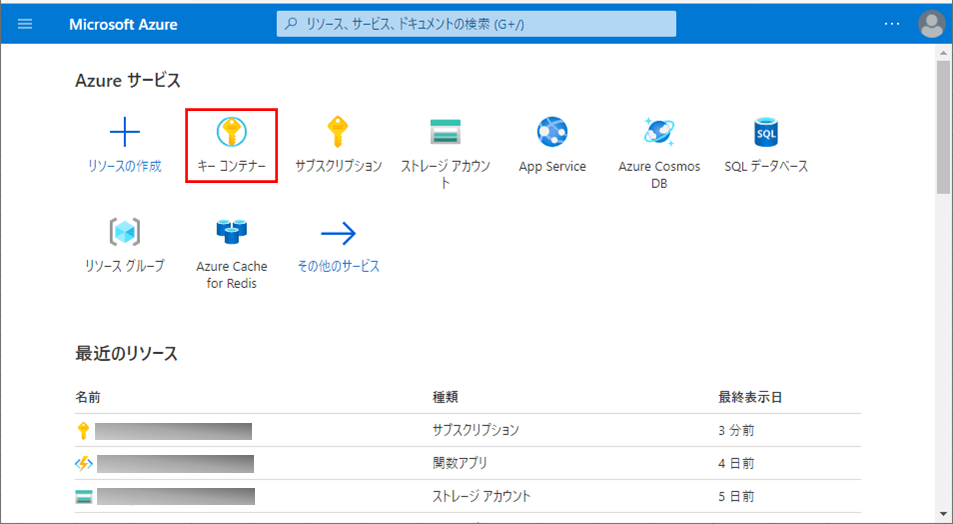Click the サブスクリプション service label
953x524 pixels.
pos(339,166)
